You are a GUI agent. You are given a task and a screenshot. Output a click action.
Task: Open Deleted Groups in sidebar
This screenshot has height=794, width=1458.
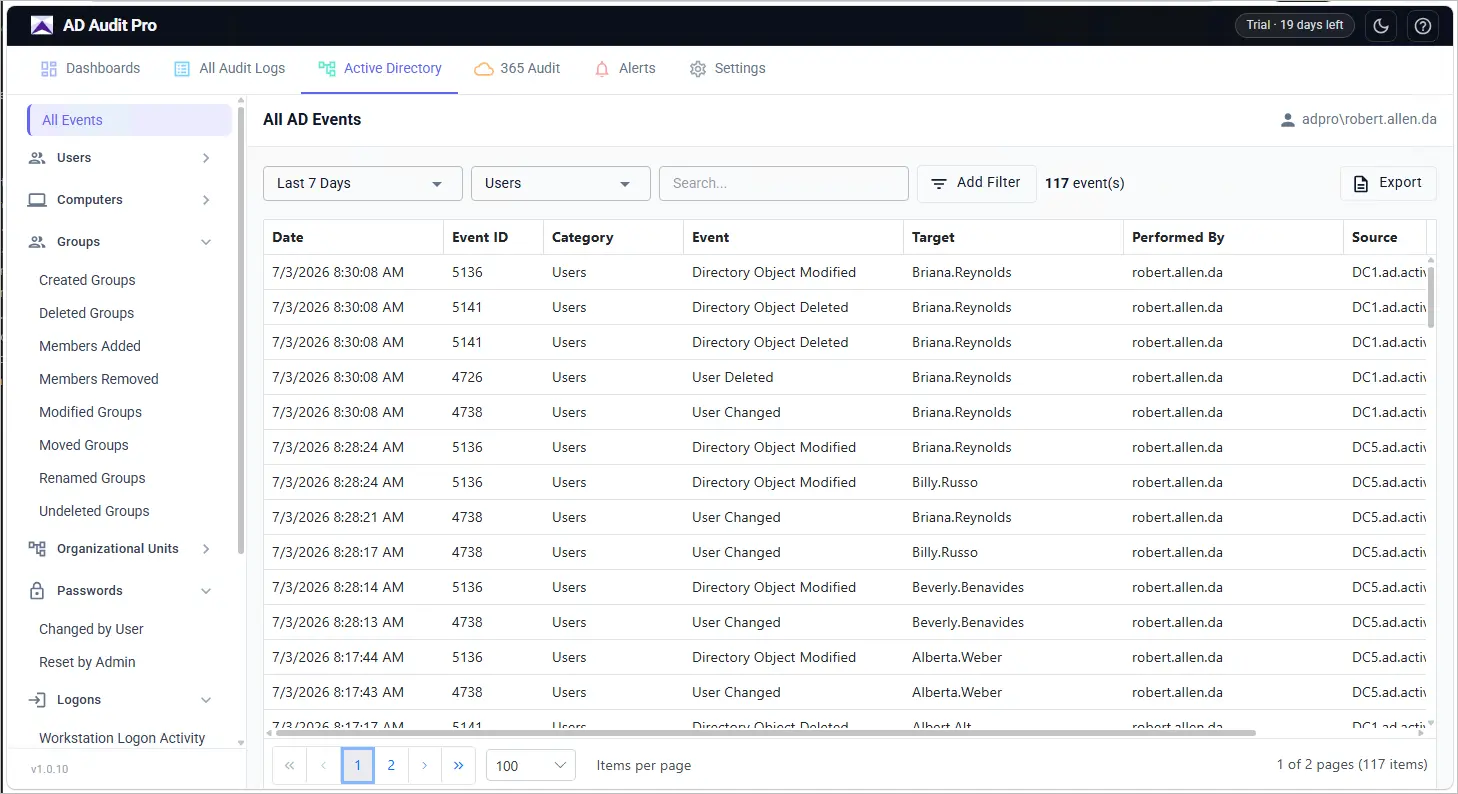tap(86, 314)
